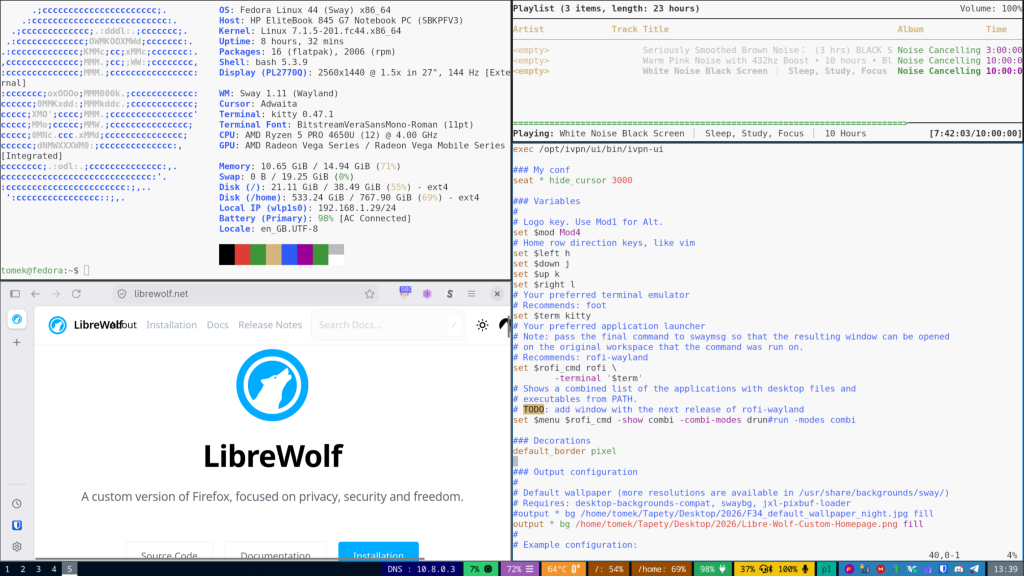
Task: Click the red color block in fastfetch
Action: click(x=242, y=254)
